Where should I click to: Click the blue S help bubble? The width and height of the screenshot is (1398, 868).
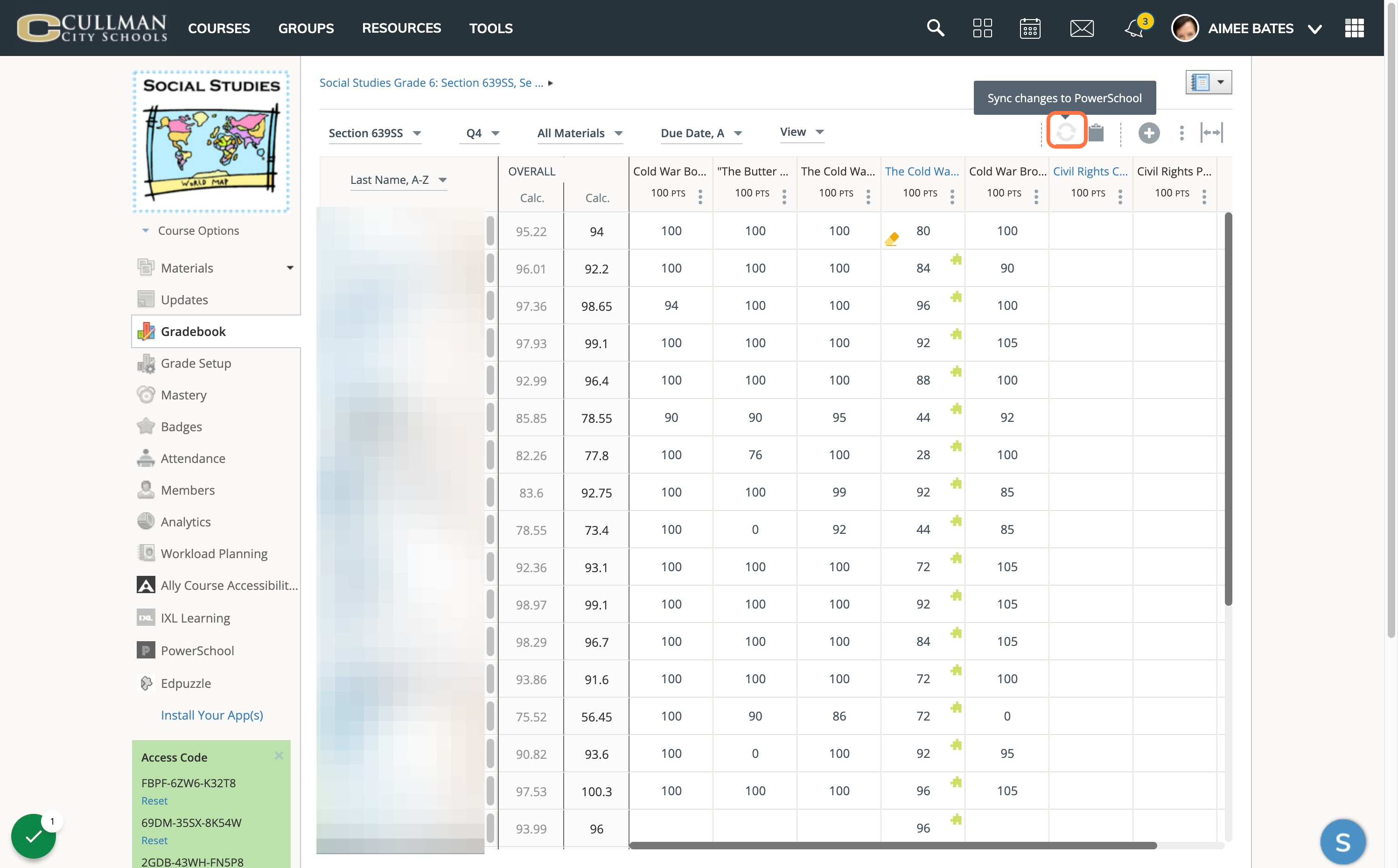[1343, 841]
